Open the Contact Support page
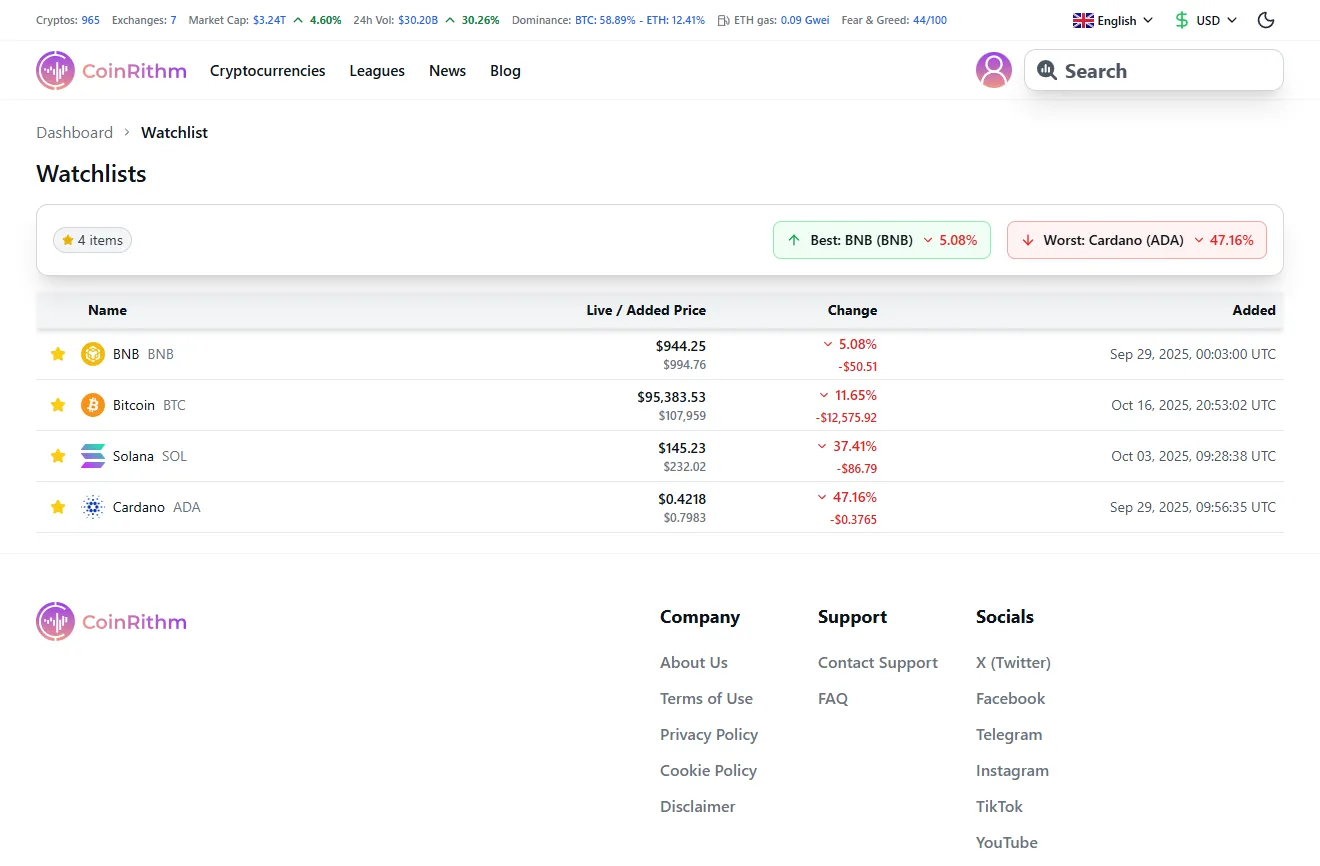Viewport: 1320px width, 866px height. (x=877, y=662)
